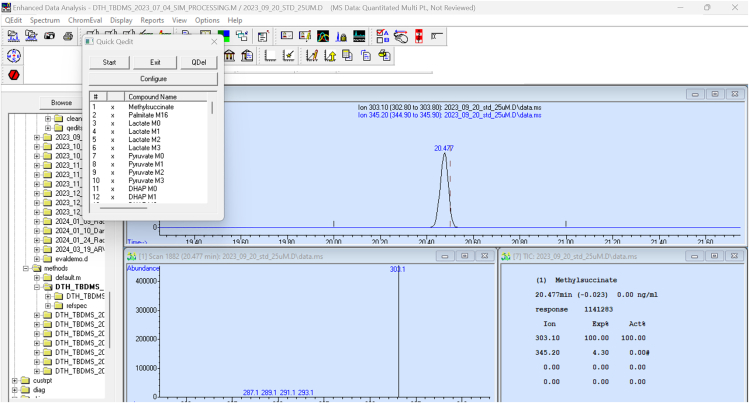Open the Options menu
The width and height of the screenshot is (749, 403).
click(207, 20)
